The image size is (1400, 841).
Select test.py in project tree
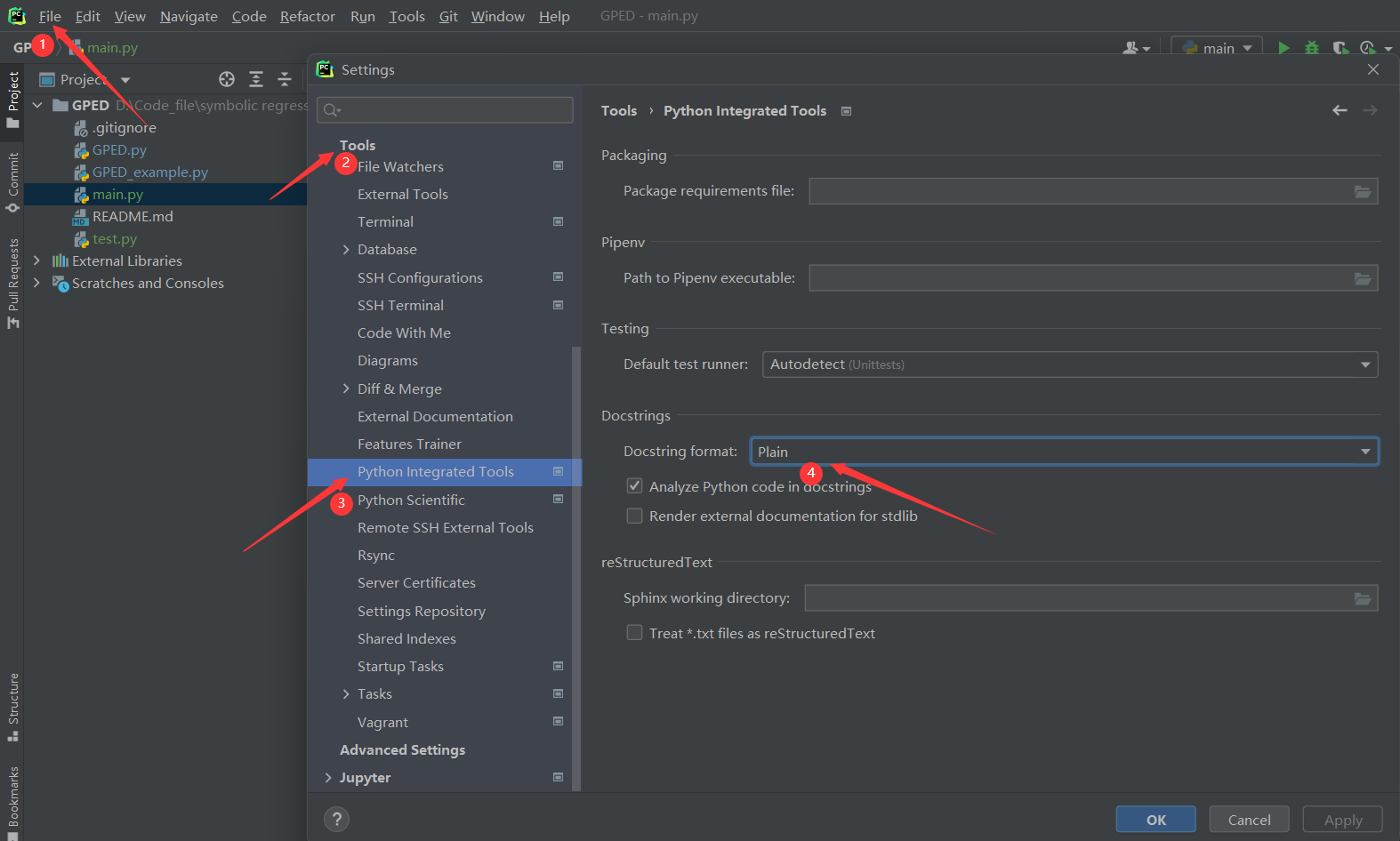115,238
